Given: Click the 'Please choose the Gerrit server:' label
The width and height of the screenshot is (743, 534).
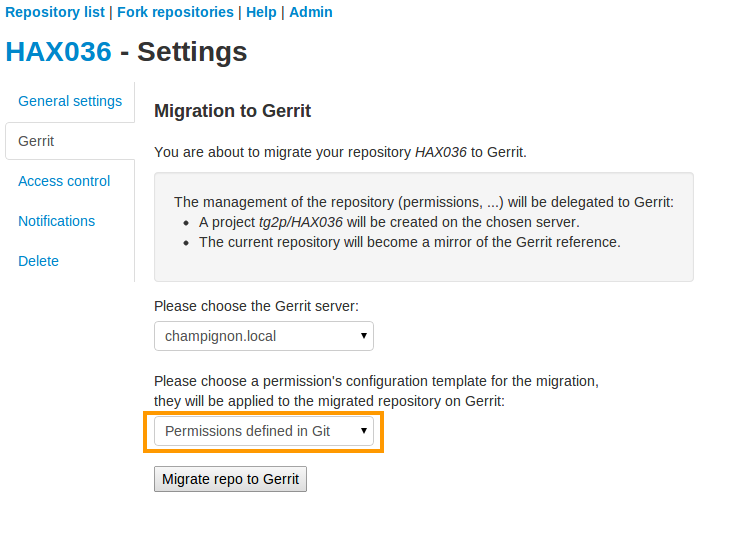Looking at the screenshot, I should [256, 306].
